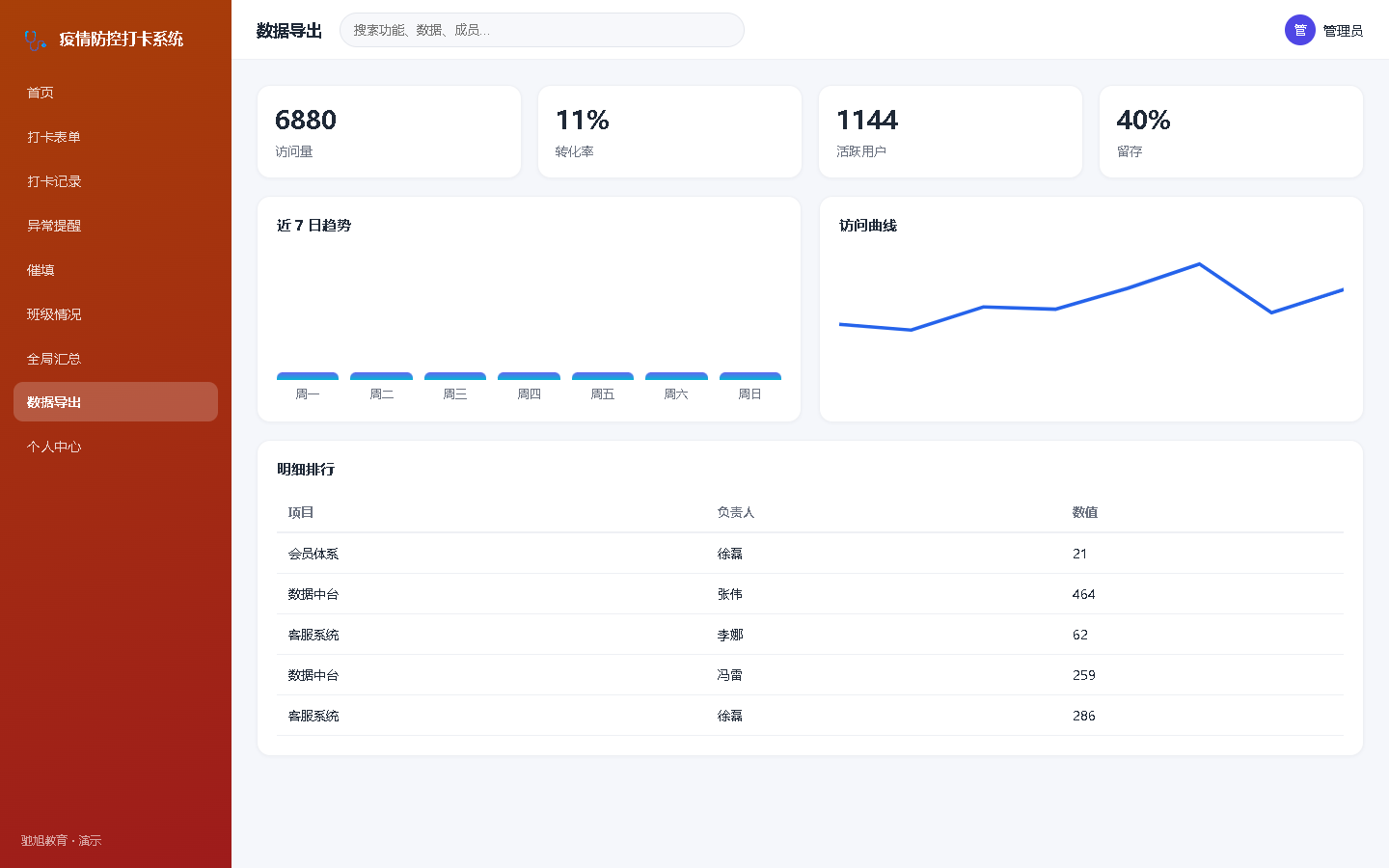Open 打卡记录 page
The image size is (1389, 868).
coord(116,181)
